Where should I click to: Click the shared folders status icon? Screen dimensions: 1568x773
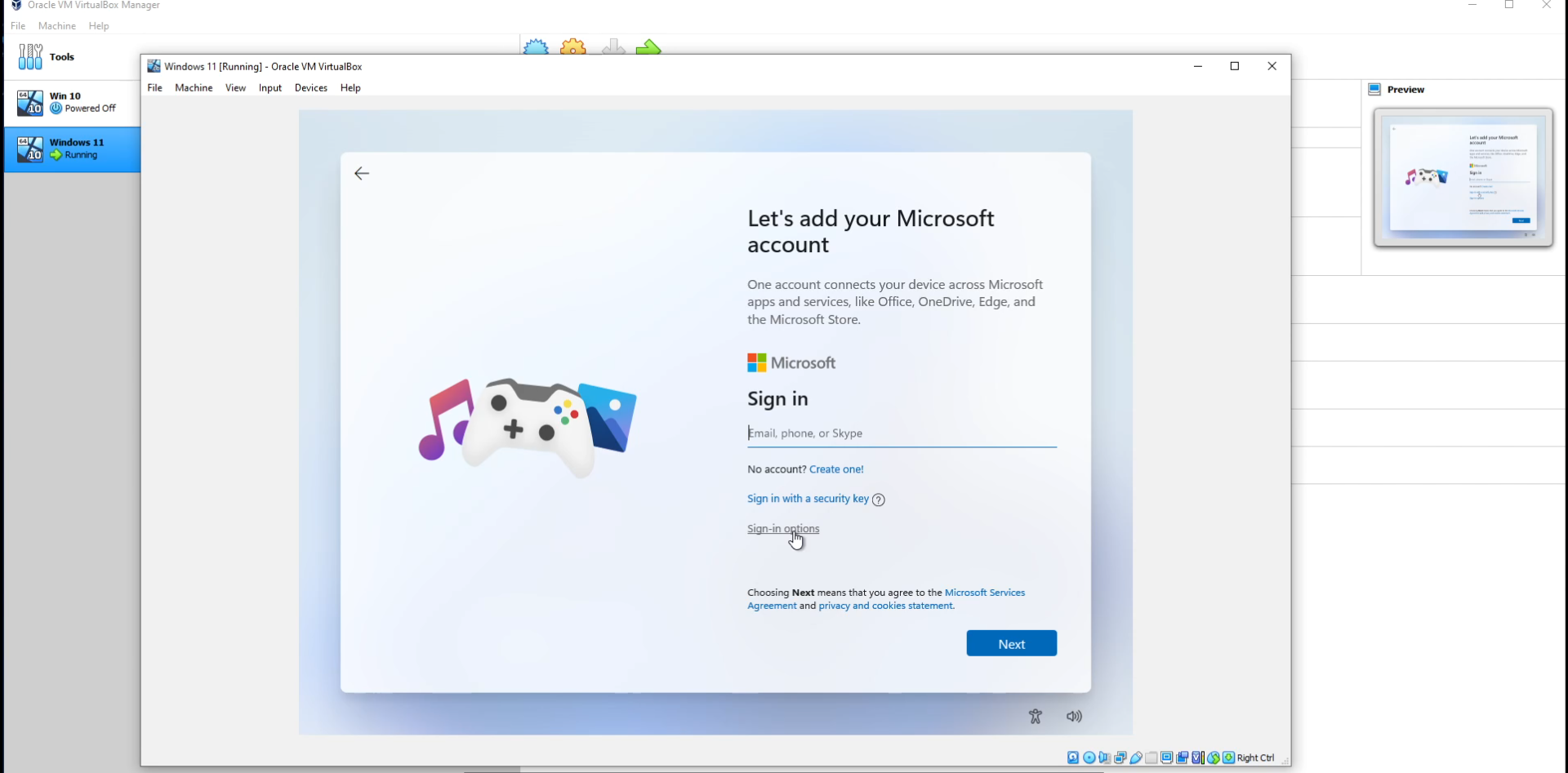coord(1151,757)
